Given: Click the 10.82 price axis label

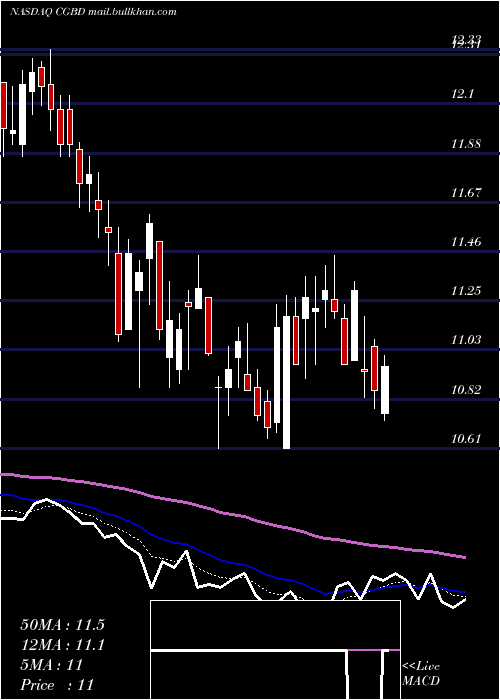Looking at the screenshot, I should tap(466, 390).
